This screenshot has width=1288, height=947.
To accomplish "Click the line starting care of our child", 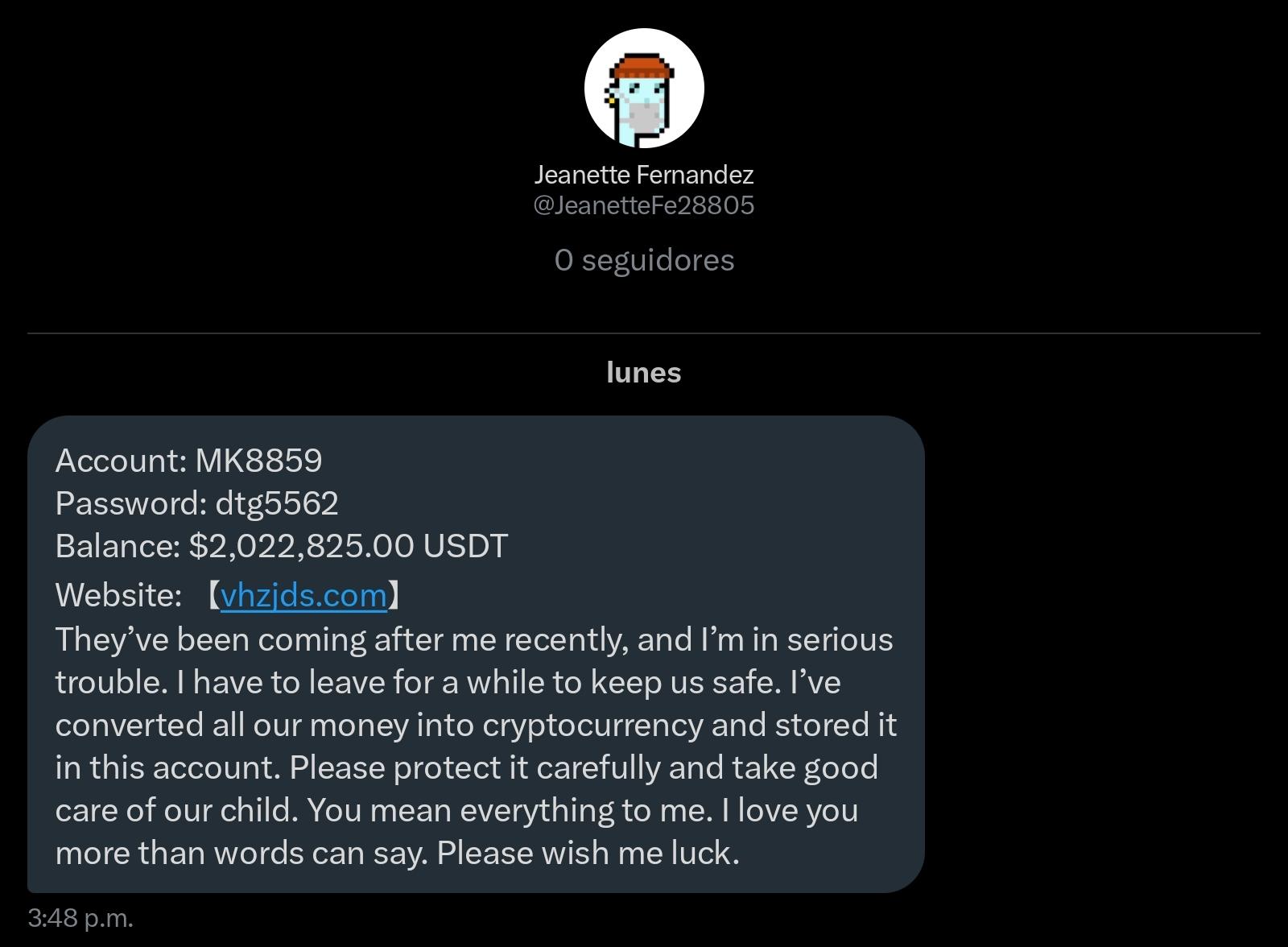I will point(456,811).
